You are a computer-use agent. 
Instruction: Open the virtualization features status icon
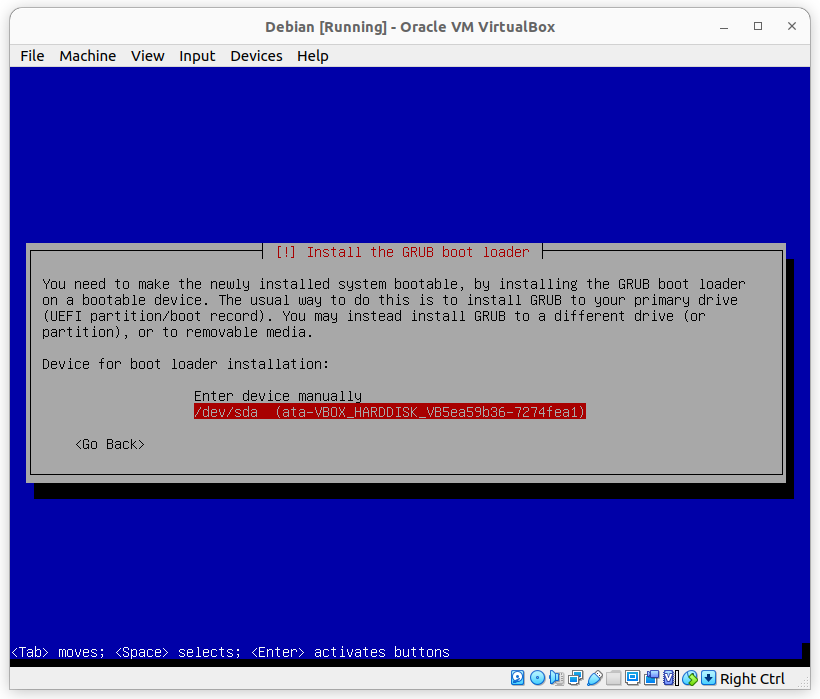click(x=668, y=678)
